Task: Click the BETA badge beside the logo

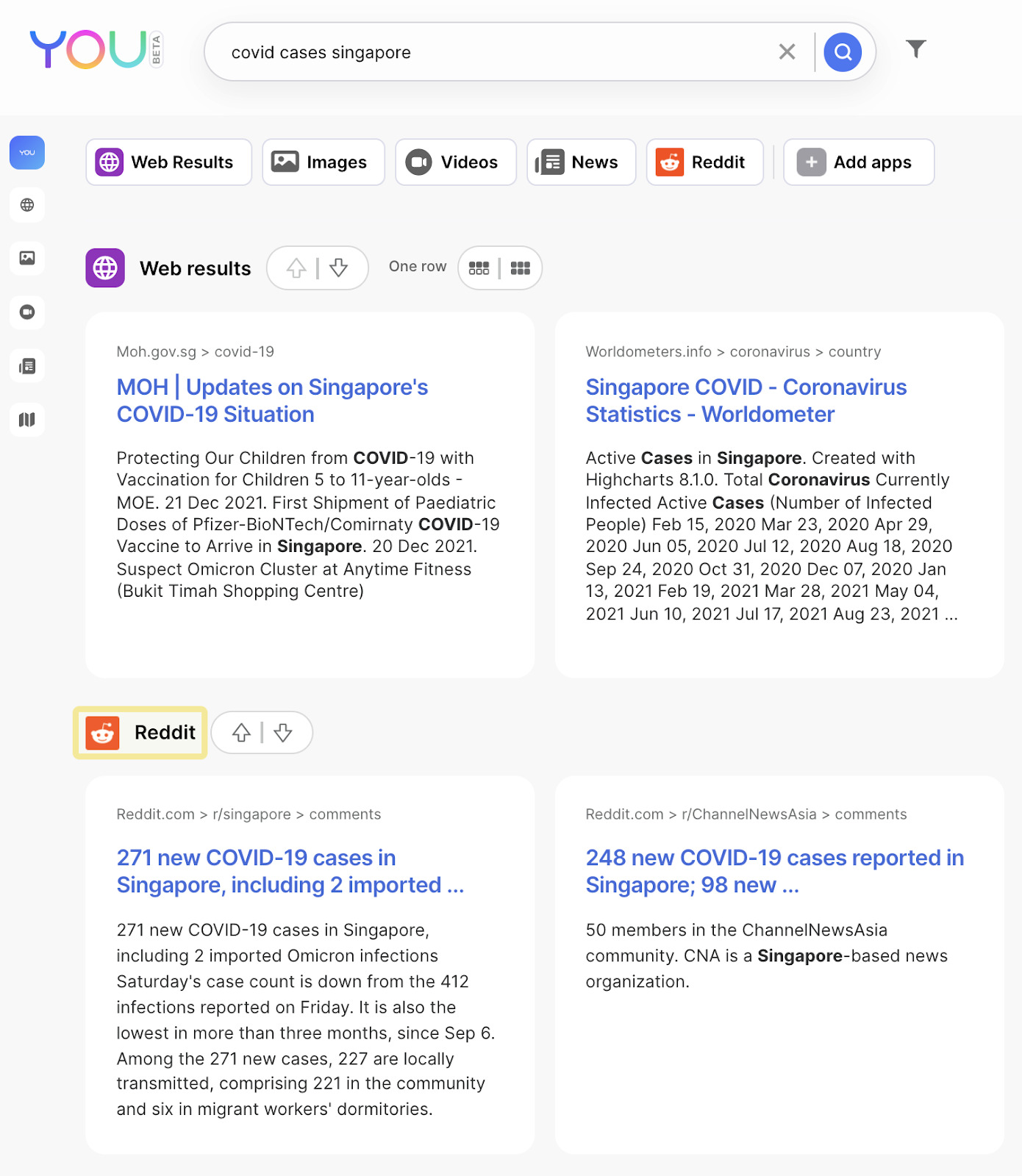Action: click(156, 50)
